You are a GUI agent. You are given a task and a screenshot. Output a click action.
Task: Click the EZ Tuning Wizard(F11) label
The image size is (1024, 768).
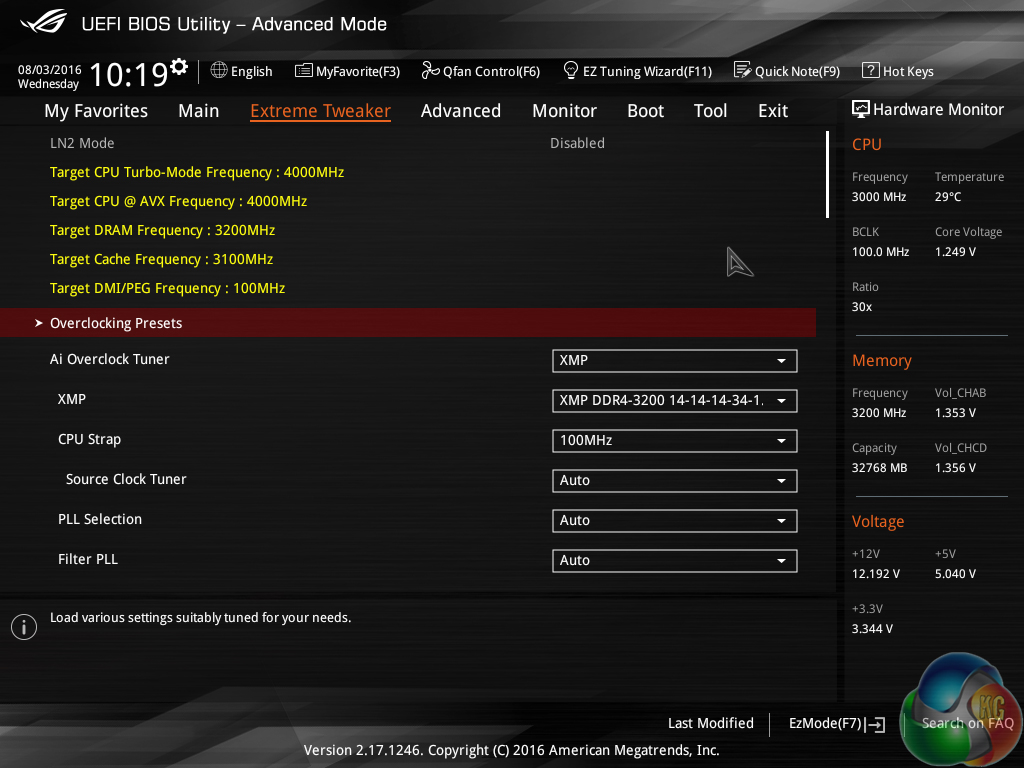pos(647,71)
